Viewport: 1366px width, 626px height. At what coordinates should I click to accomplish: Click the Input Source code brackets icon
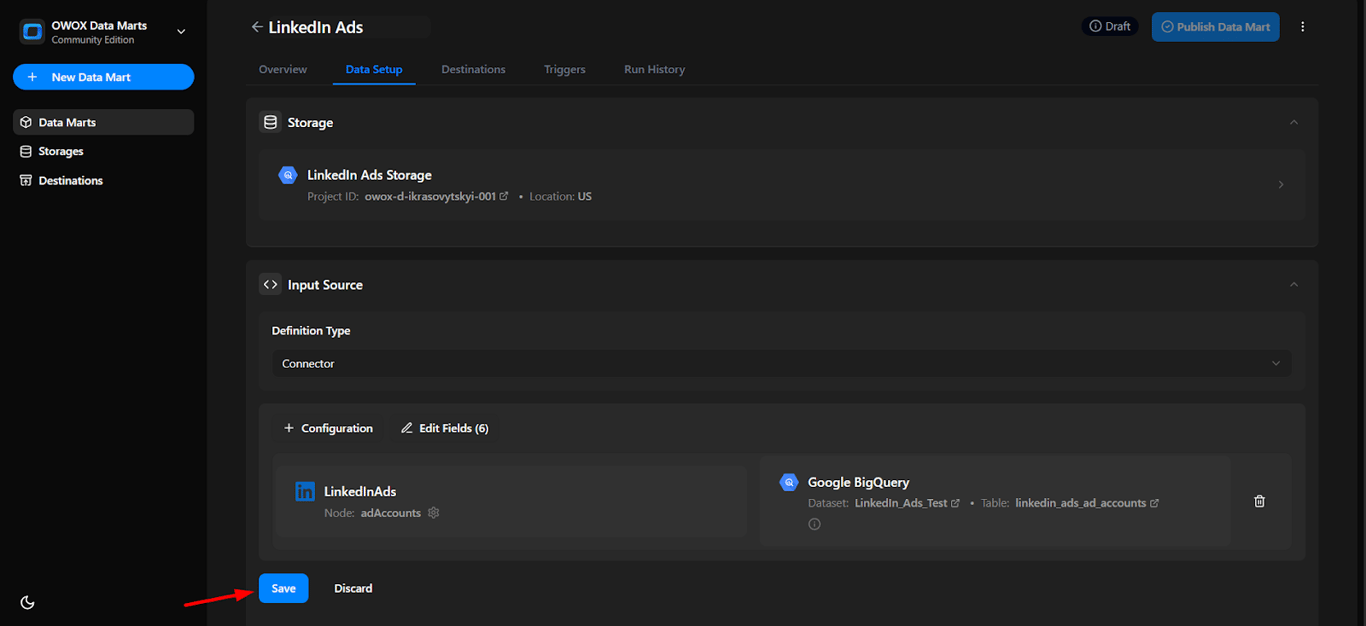tap(270, 284)
